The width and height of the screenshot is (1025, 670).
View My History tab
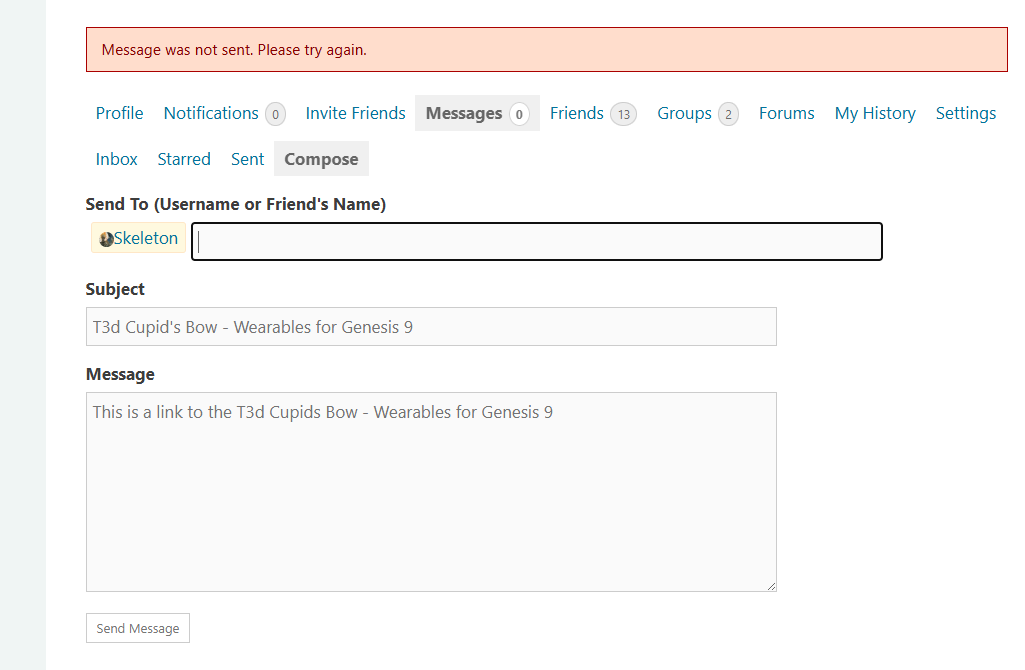pyautogui.click(x=875, y=113)
